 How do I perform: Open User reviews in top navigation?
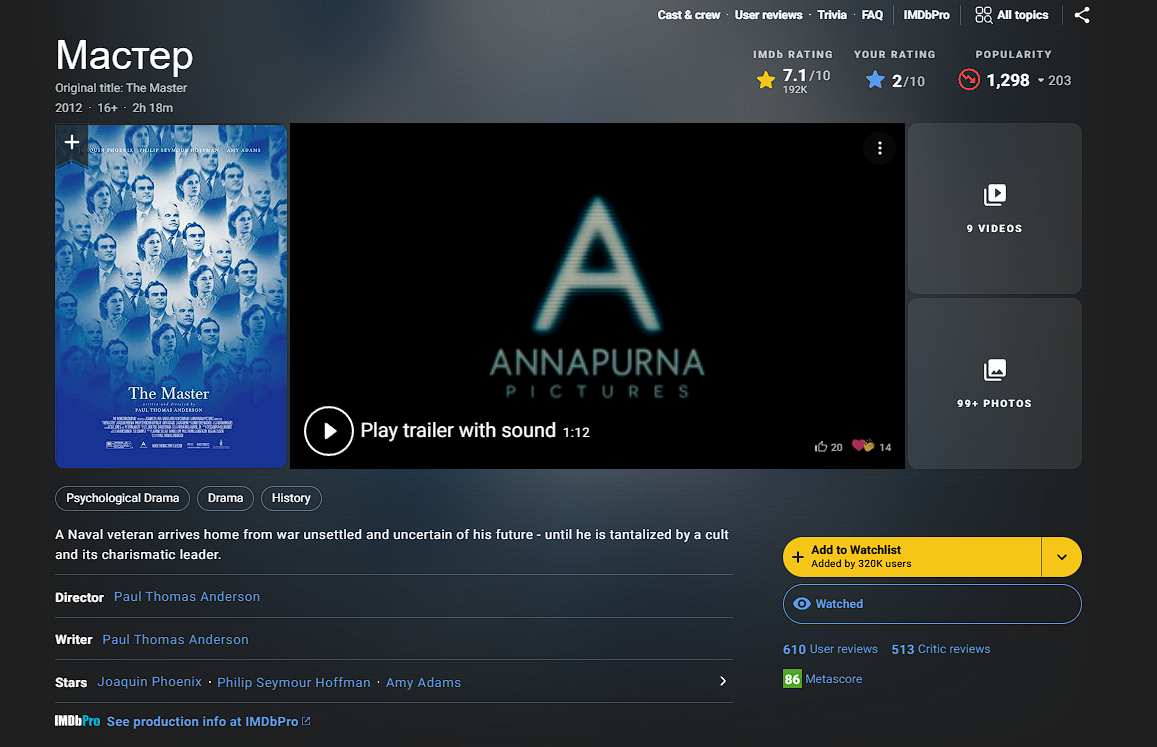point(768,15)
